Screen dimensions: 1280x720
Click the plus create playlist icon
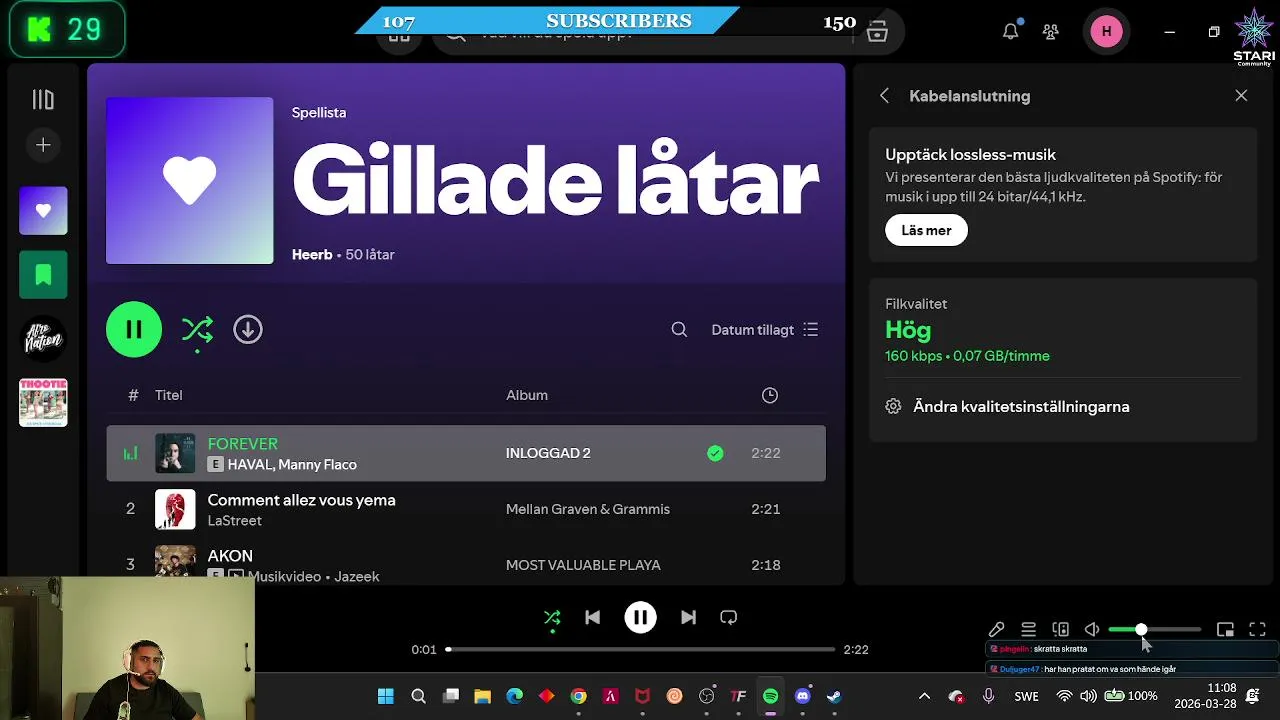[x=43, y=145]
